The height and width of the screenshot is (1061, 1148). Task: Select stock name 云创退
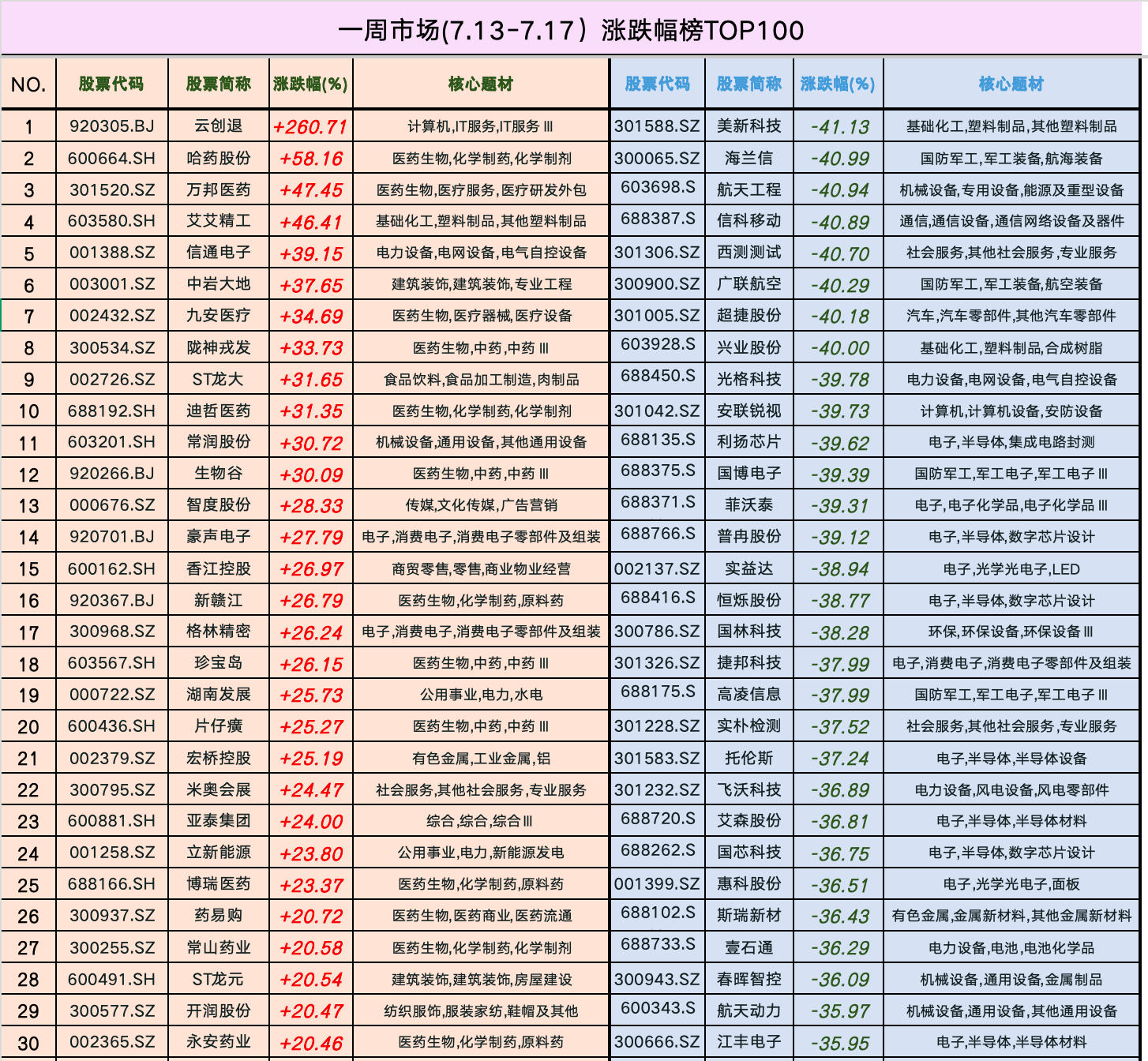coord(219,126)
